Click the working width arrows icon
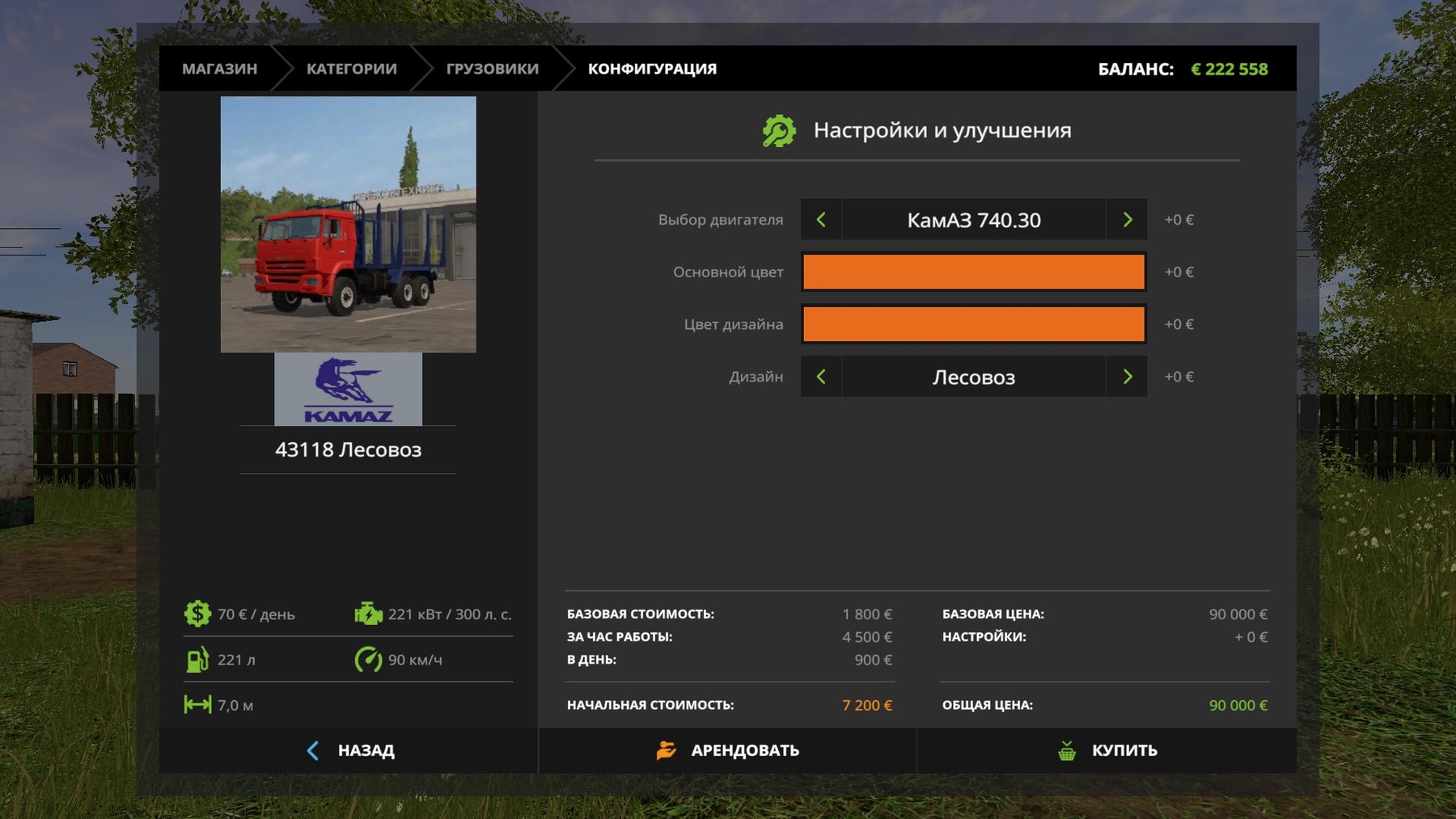Viewport: 1456px width, 819px height. (x=197, y=705)
